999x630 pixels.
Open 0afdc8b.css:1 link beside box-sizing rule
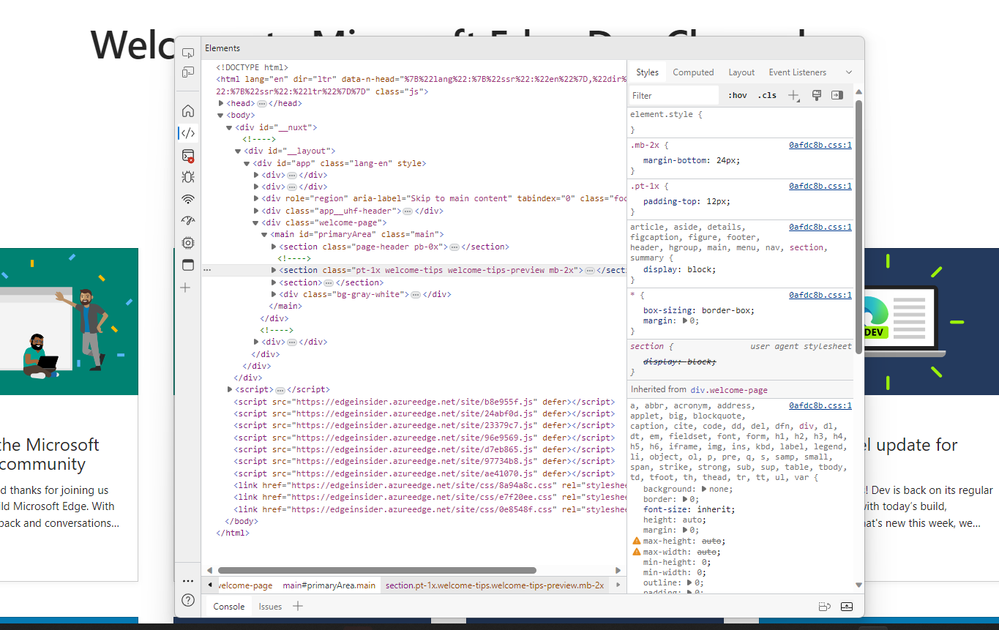[x=820, y=295]
